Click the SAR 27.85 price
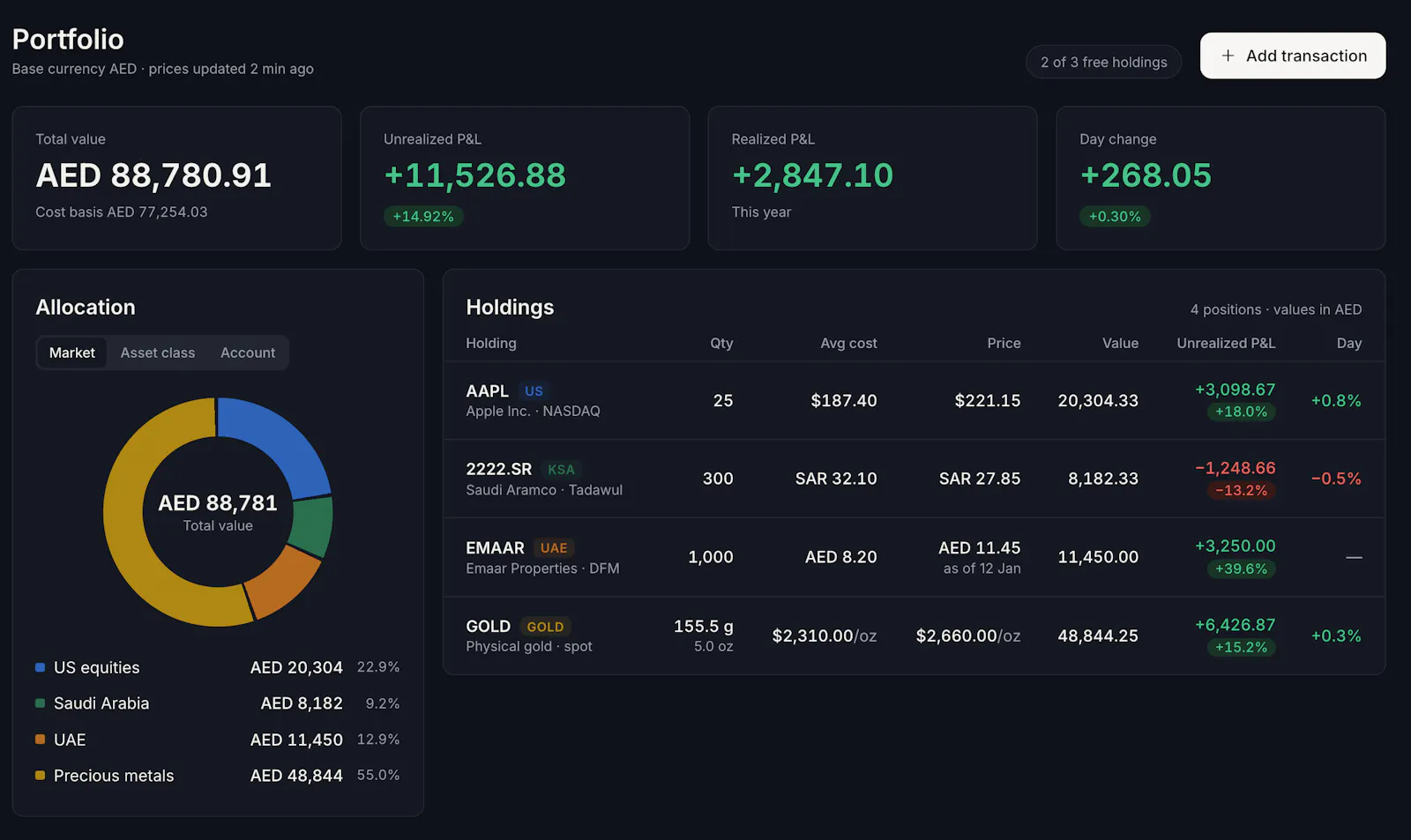Screen dimensions: 1411x840 [980, 479]
